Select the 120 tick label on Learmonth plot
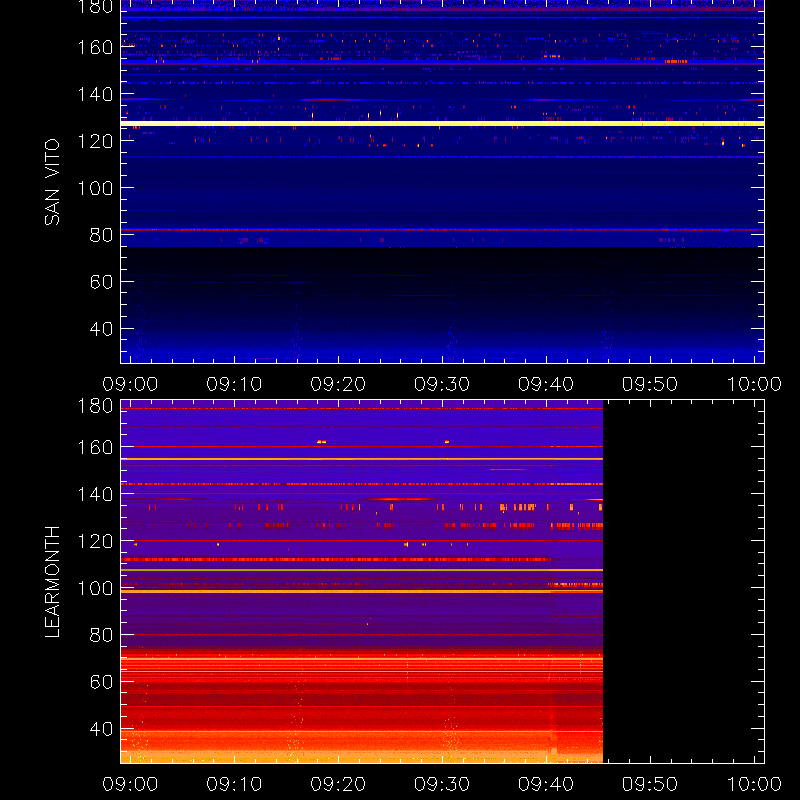800x800 pixels. 95,541
